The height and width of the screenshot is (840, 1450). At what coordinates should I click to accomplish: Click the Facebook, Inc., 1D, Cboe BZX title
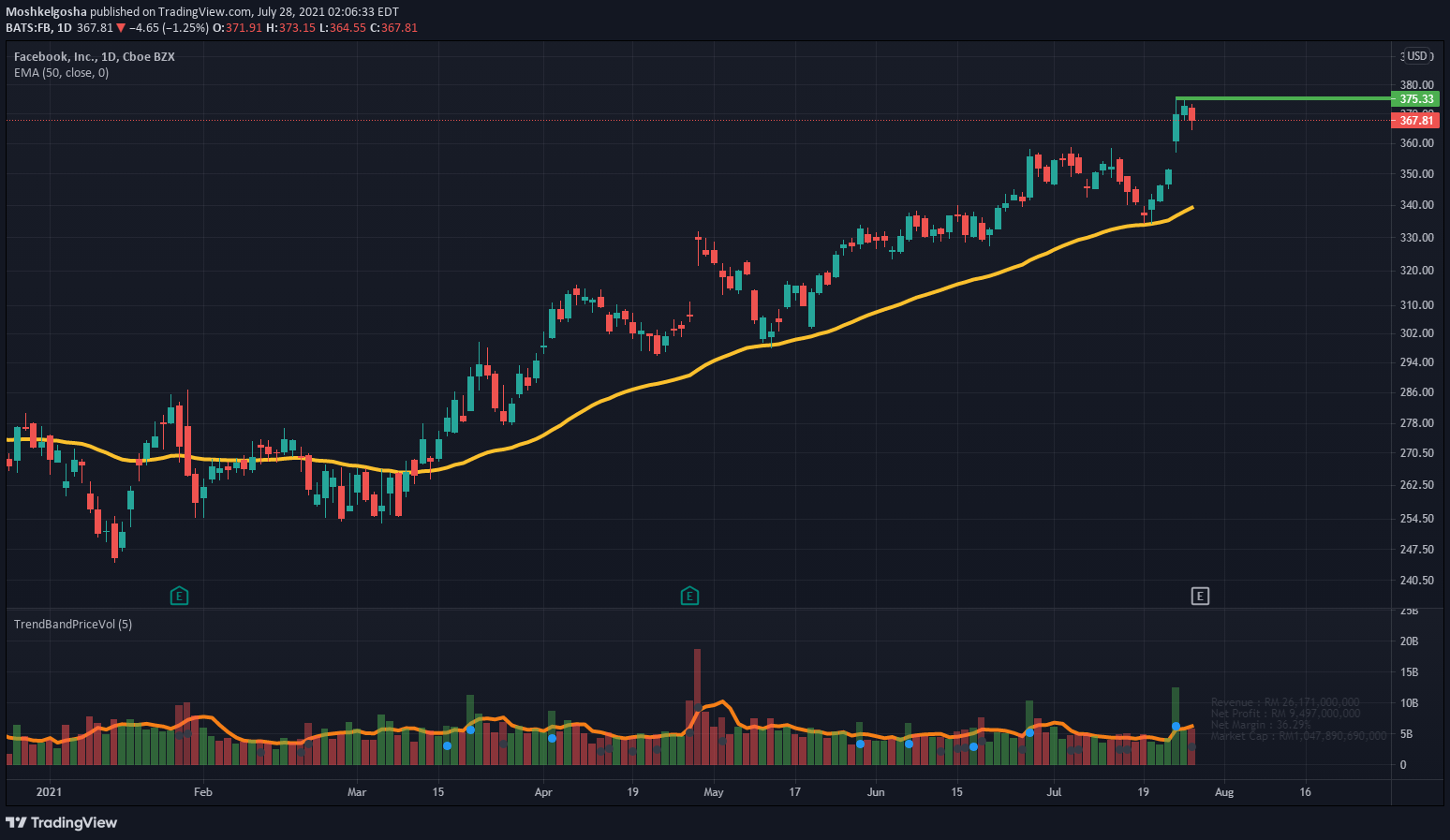(95, 56)
